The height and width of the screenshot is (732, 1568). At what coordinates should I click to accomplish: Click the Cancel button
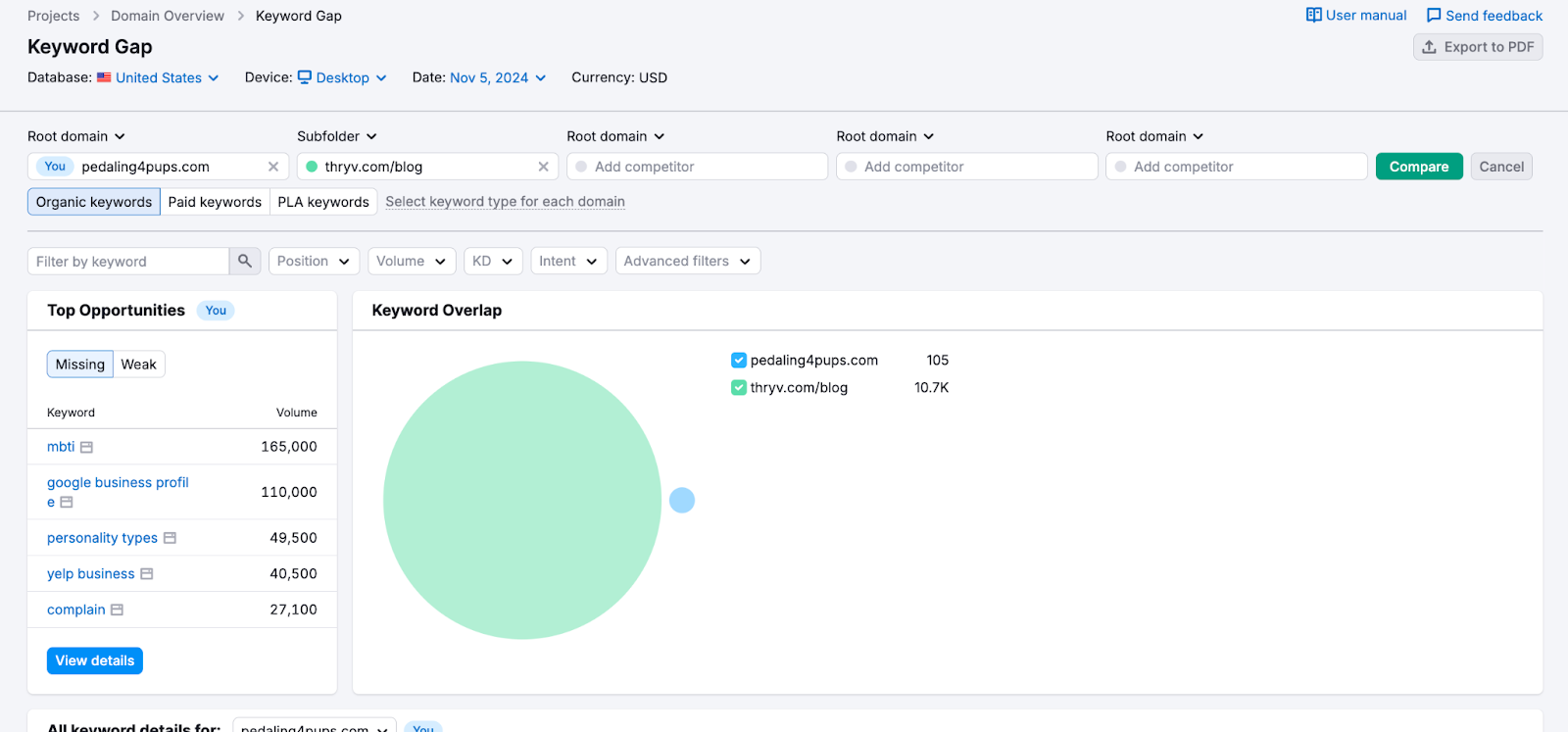coord(1501,167)
